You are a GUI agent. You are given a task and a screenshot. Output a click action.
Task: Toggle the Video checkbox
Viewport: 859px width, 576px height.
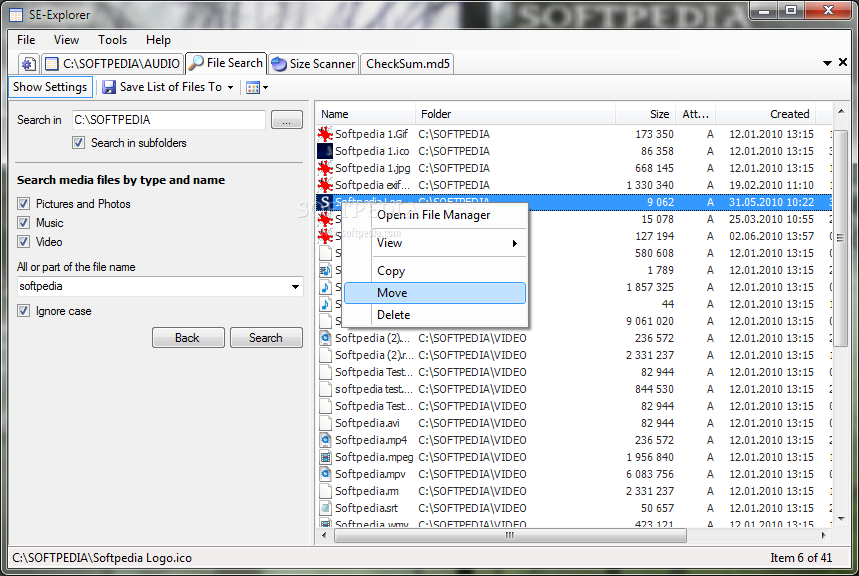pyautogui.click(x=23, y=242)
